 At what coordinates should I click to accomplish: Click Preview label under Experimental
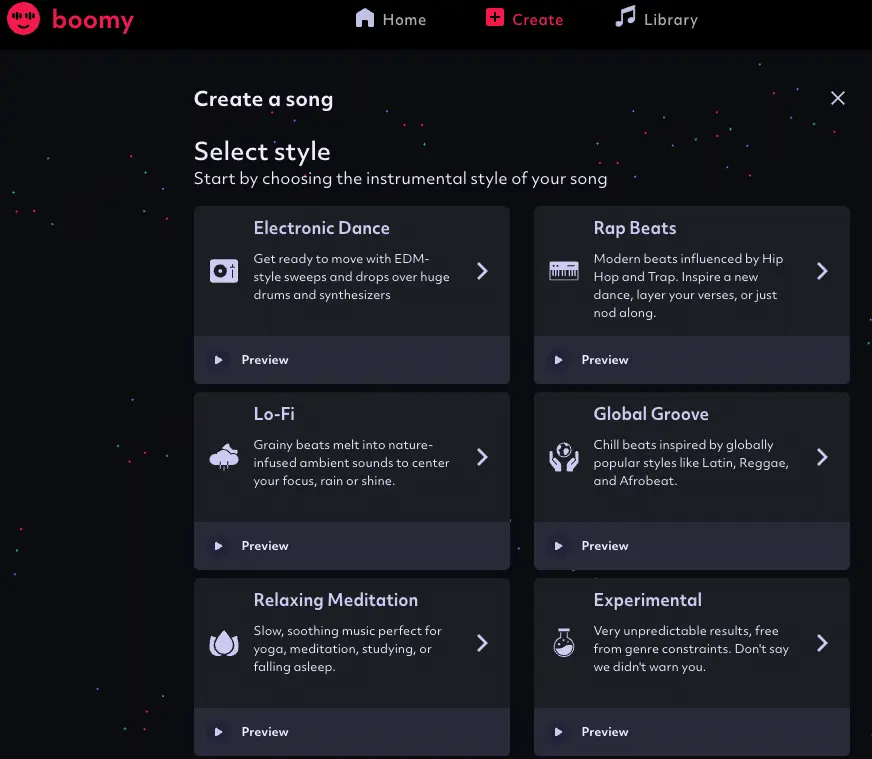(x=605, y=732)
